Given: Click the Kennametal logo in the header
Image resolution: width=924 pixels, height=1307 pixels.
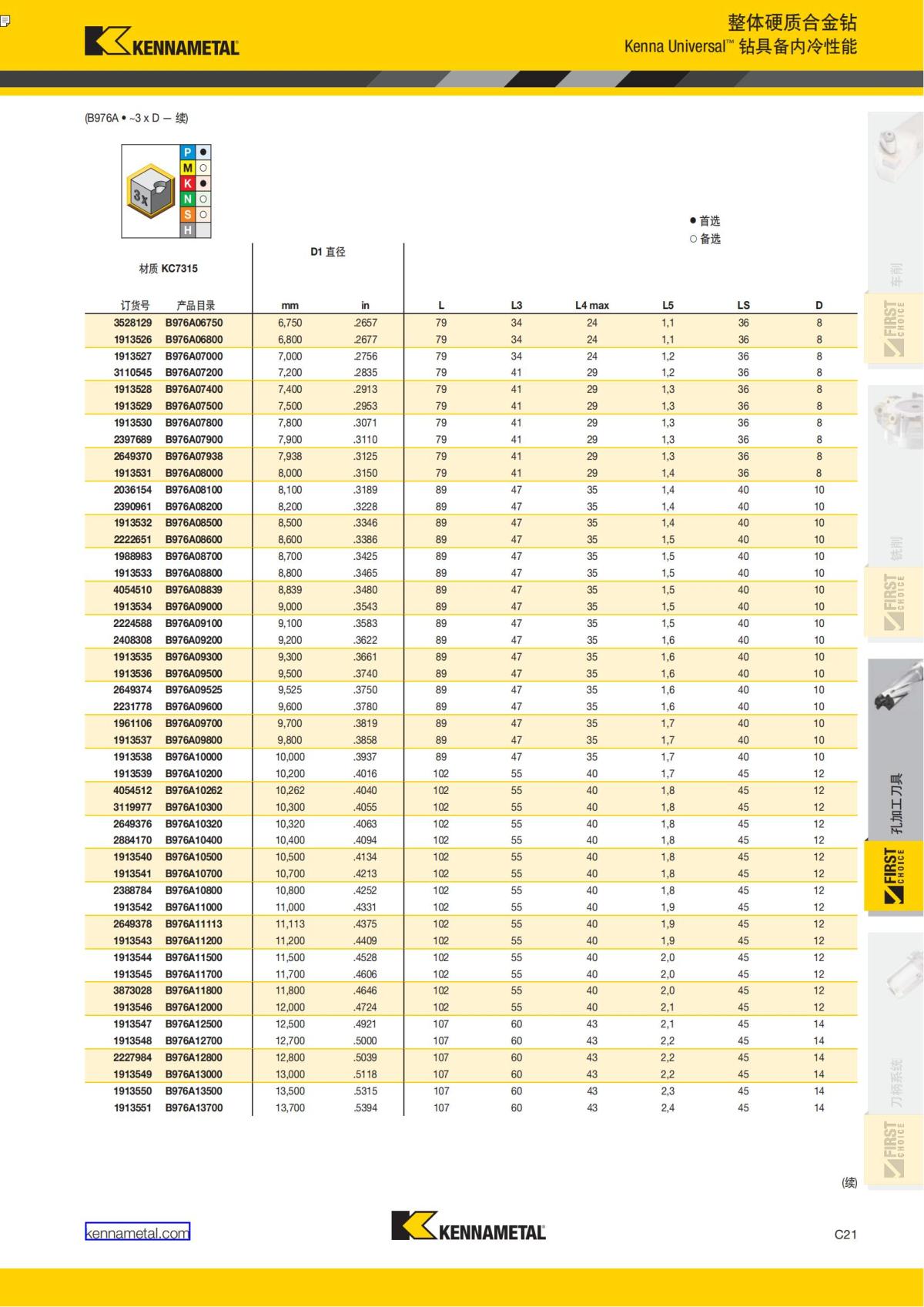Looking at the screenshot, I should [162, 42].
